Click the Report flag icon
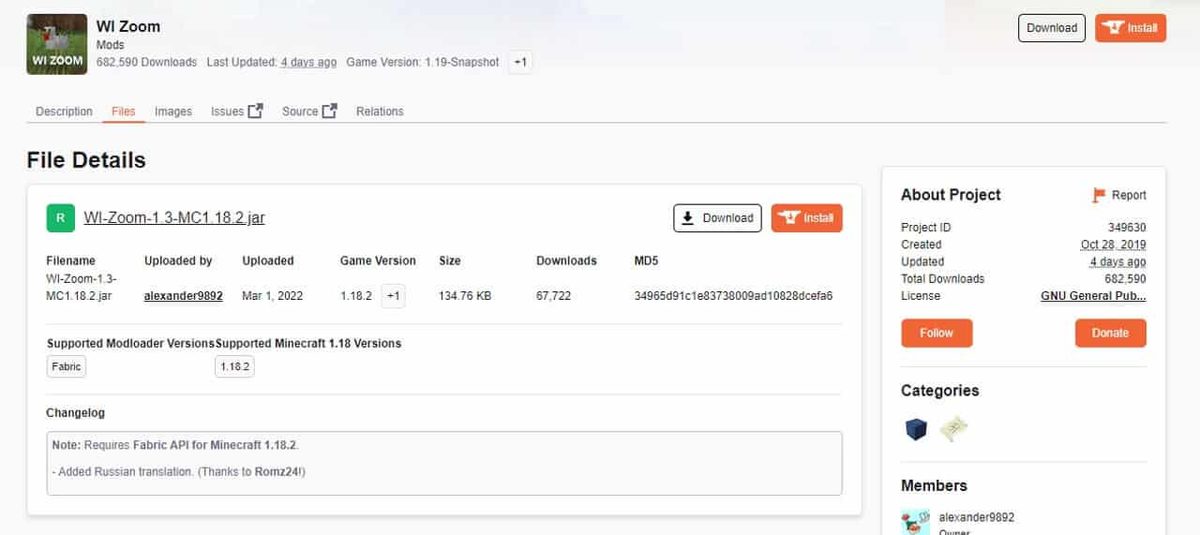The image size is (1200, 535). [x=1099, y=195]
